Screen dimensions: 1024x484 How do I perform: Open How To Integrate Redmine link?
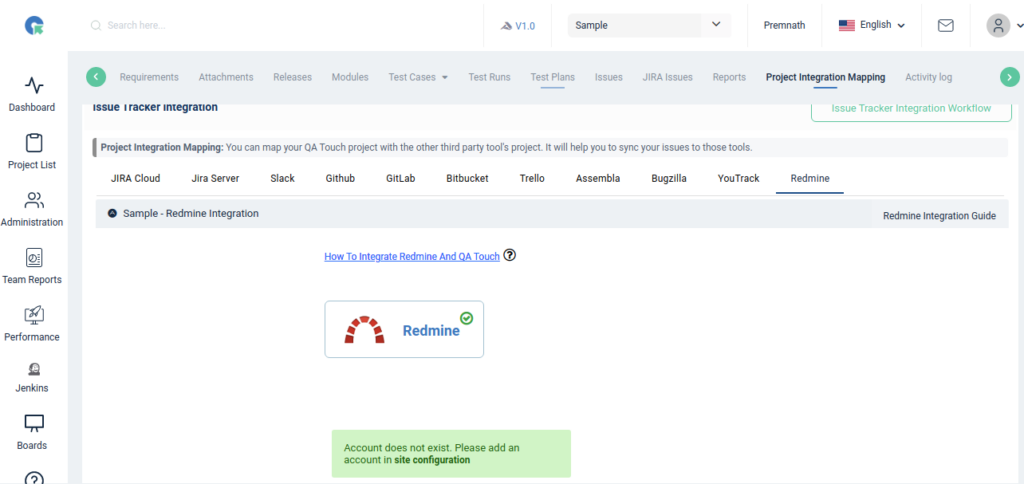click(411, 256)
